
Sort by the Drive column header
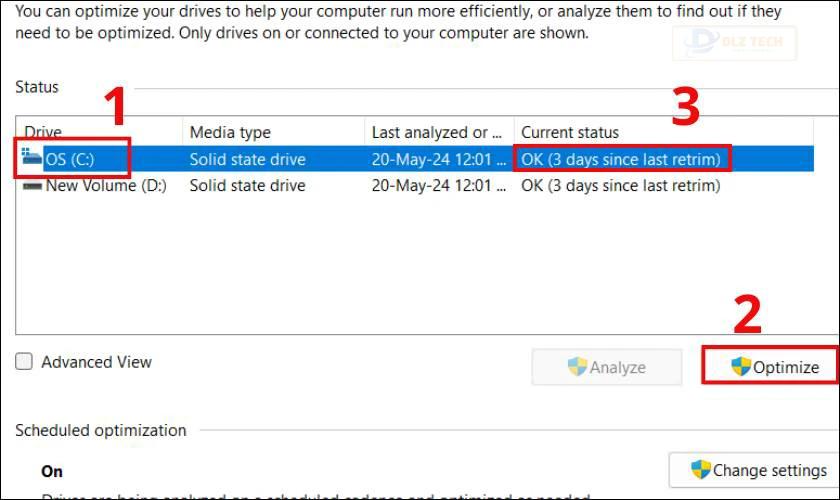43,132
